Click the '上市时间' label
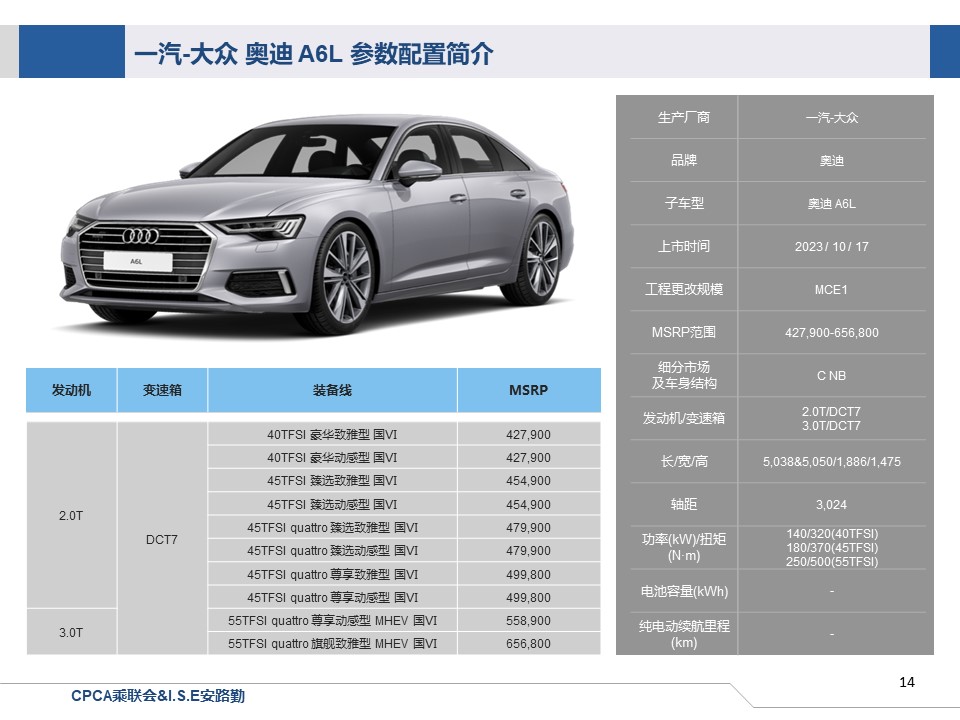 (684, 246)
